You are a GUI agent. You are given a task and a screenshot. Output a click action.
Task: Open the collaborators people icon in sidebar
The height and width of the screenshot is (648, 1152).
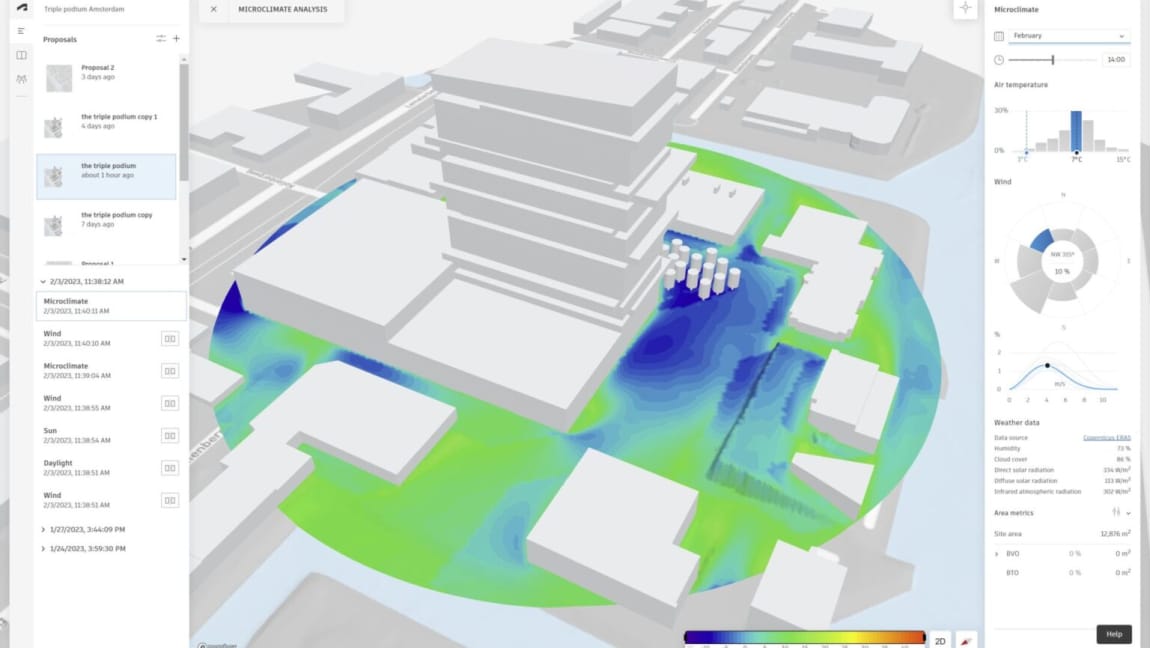pyautogui.click(x=21, y=79)
